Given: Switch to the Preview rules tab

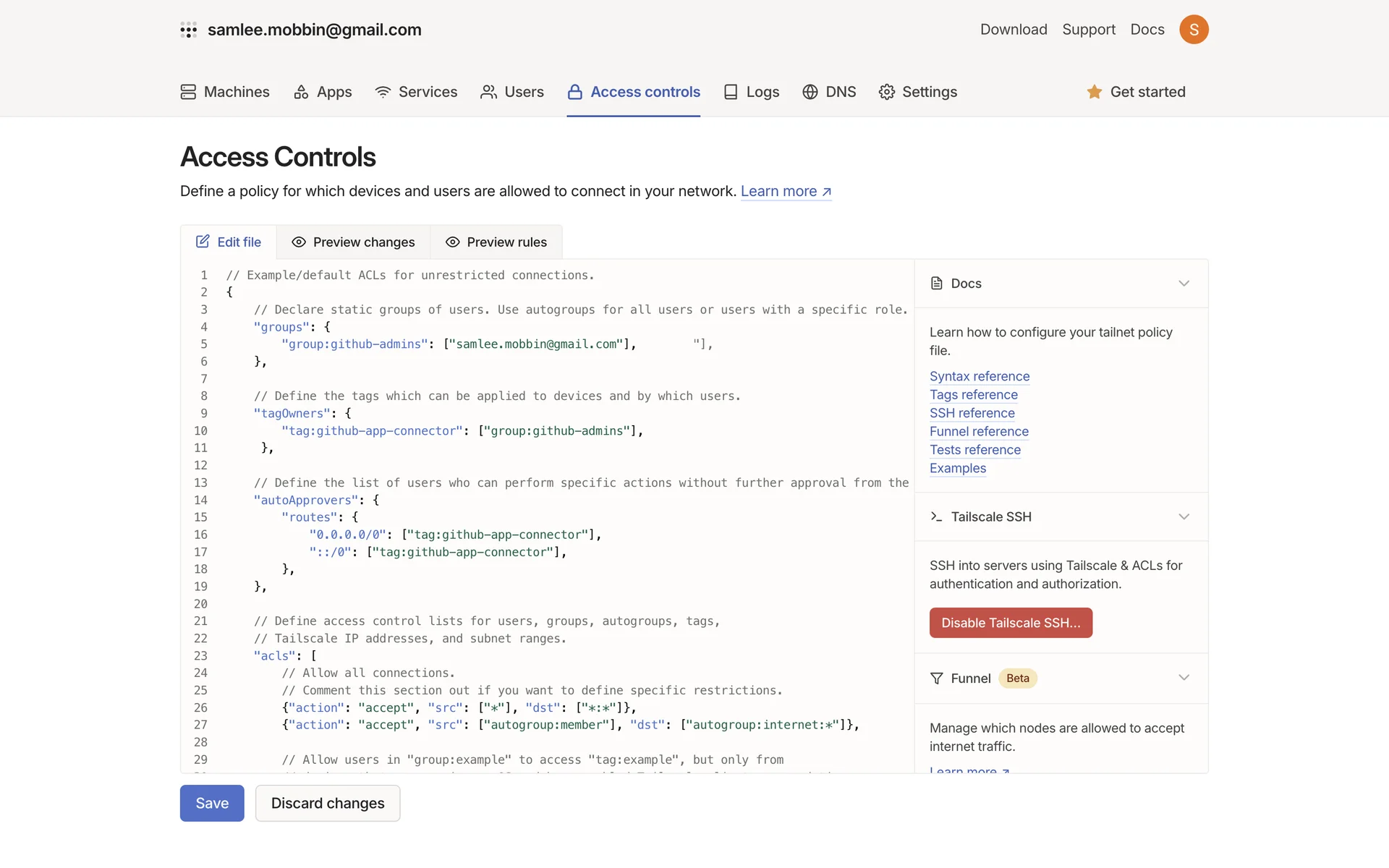Looking at the screenshot, I should point(496,242).
